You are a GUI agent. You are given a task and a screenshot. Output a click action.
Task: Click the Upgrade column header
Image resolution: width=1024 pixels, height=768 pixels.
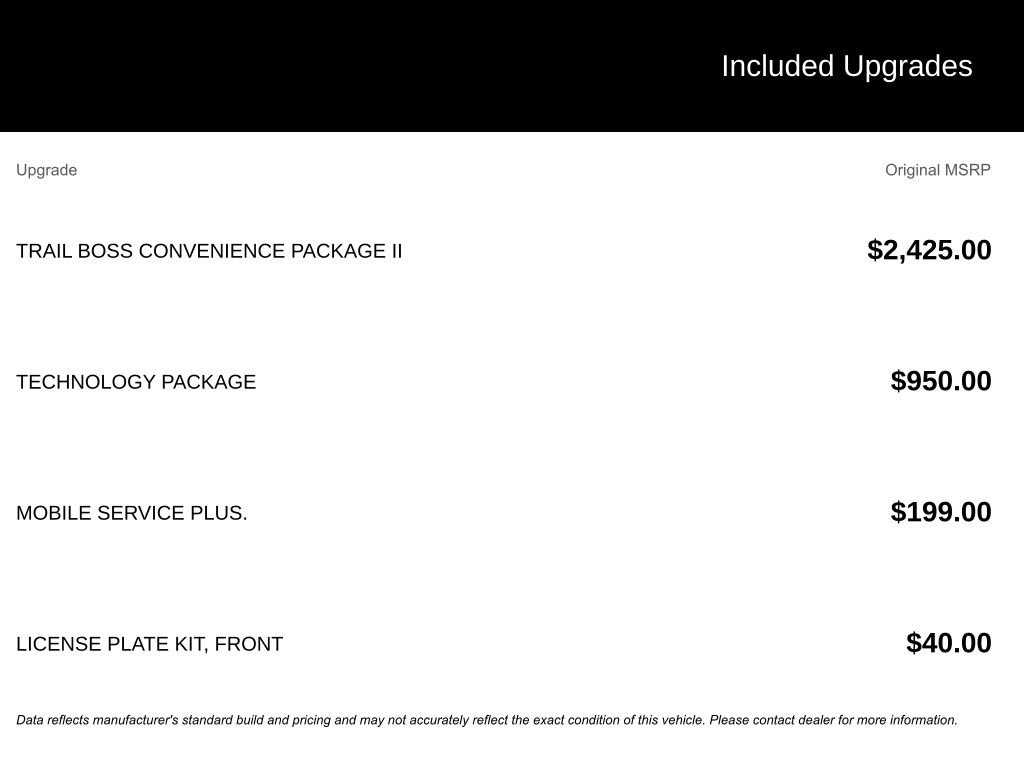46,170
